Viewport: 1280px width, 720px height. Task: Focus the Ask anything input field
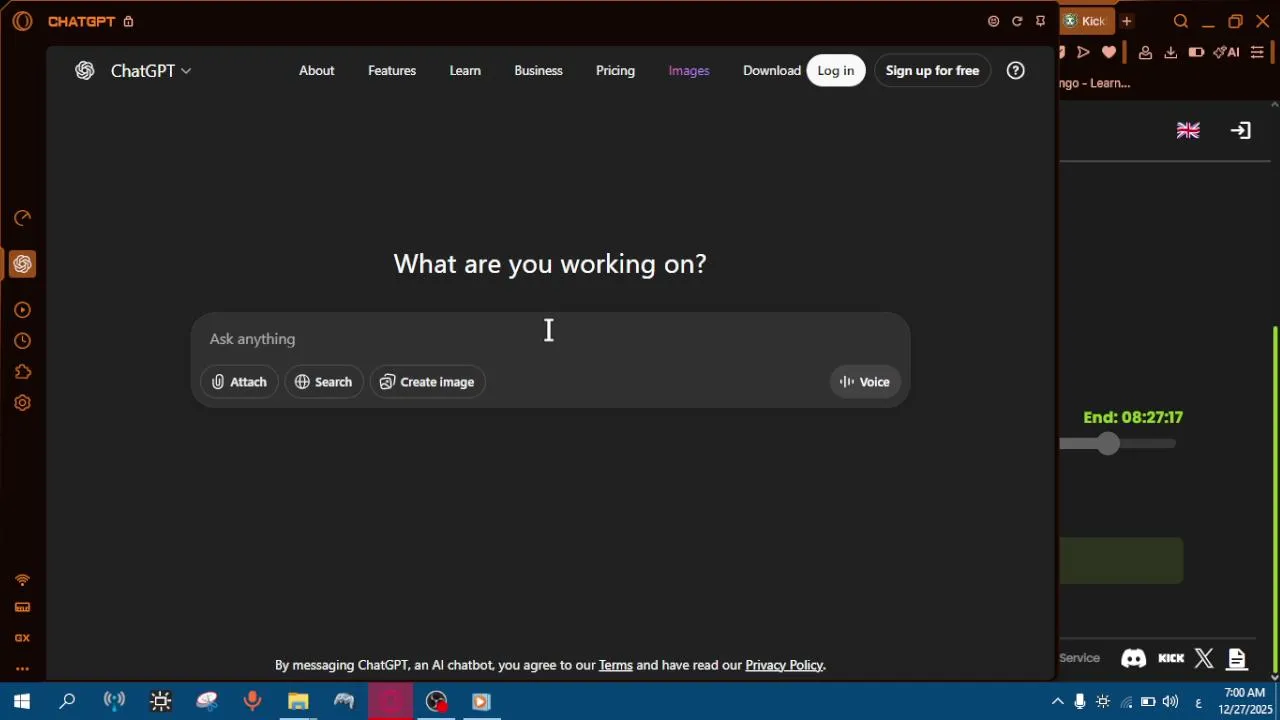(x=550, y=339)
